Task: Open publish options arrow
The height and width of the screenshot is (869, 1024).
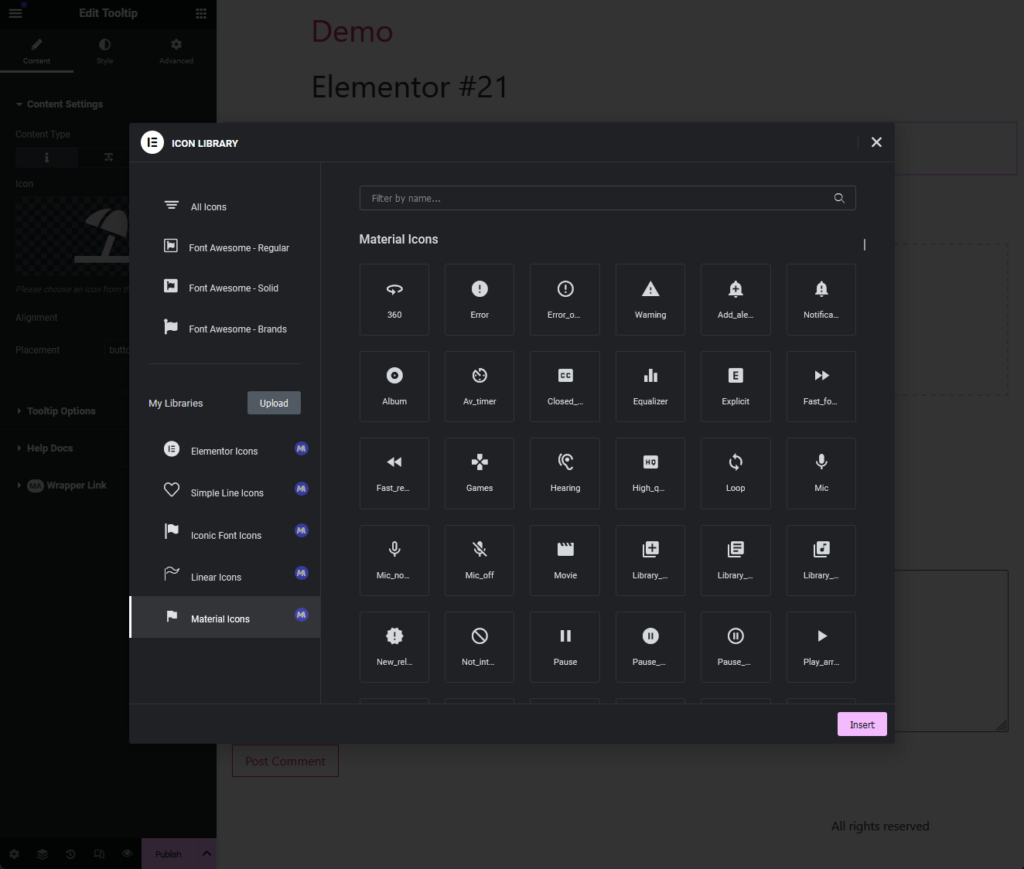Action: point(206,854)
